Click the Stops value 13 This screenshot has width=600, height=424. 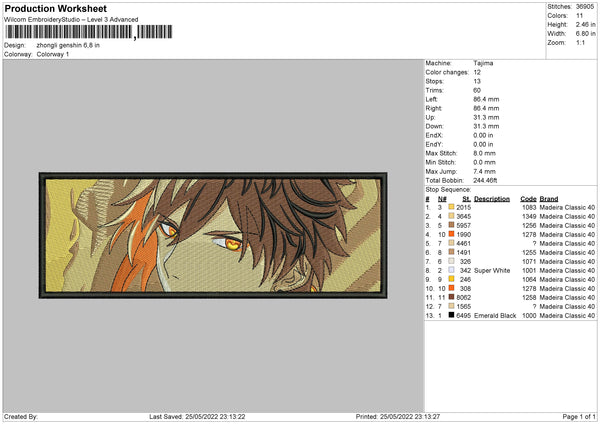point(477,81)
